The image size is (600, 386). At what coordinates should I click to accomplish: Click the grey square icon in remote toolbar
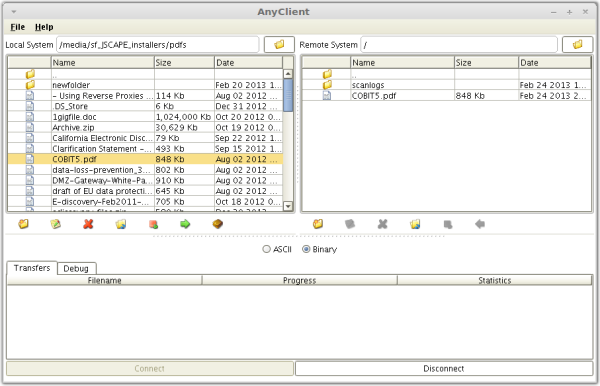pyautogui.click(x=448, y=224)
